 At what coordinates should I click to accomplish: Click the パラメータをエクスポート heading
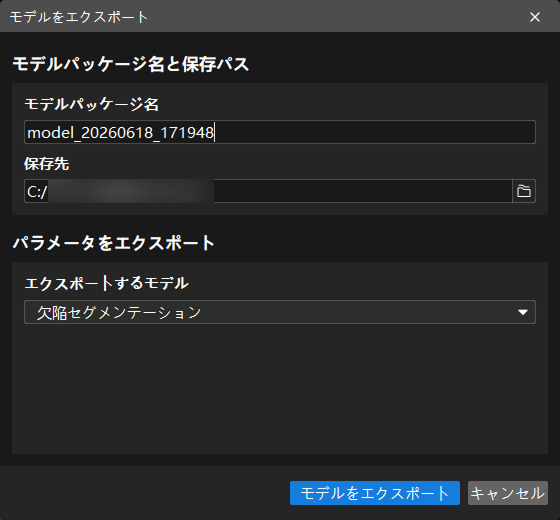[x=114, y=243]
